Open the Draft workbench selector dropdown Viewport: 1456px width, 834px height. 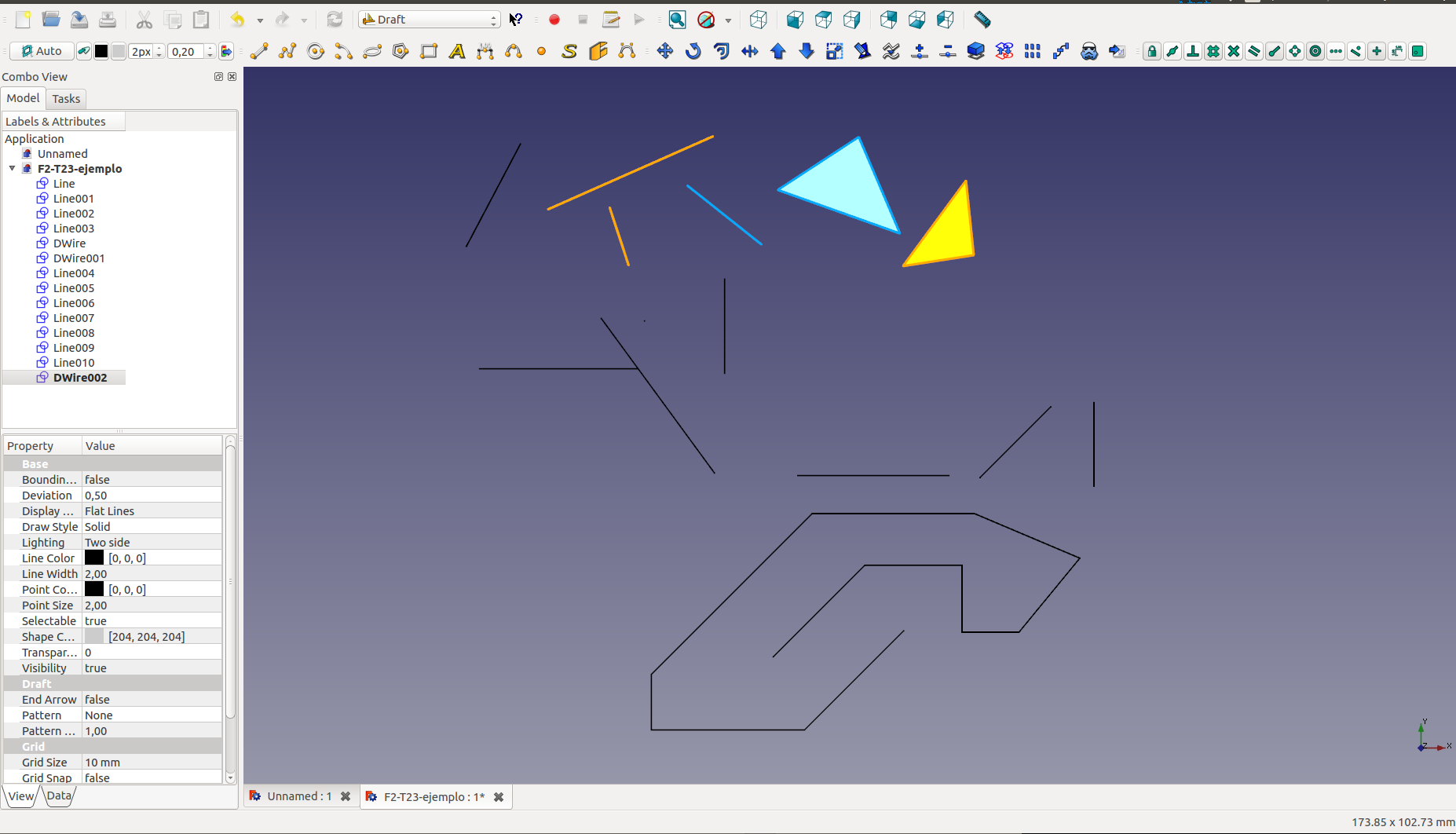click(x=430, y=20)
